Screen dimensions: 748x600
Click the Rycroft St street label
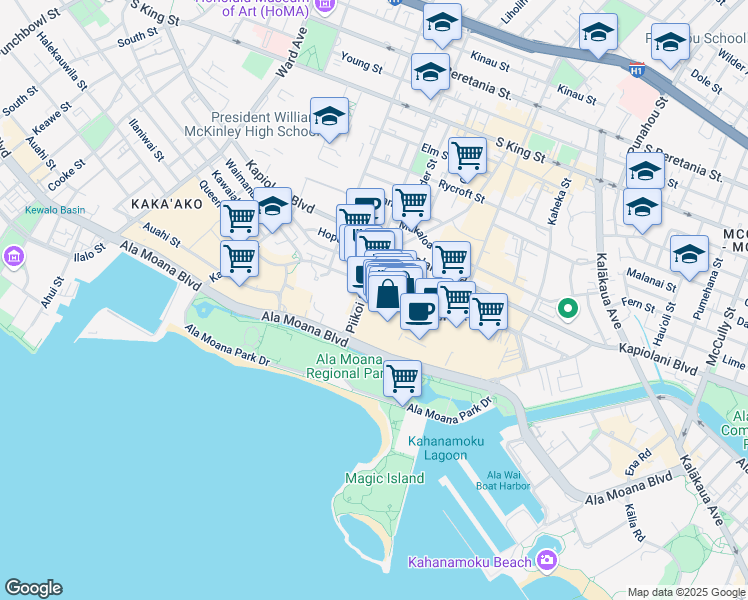[x=462, y=192]
